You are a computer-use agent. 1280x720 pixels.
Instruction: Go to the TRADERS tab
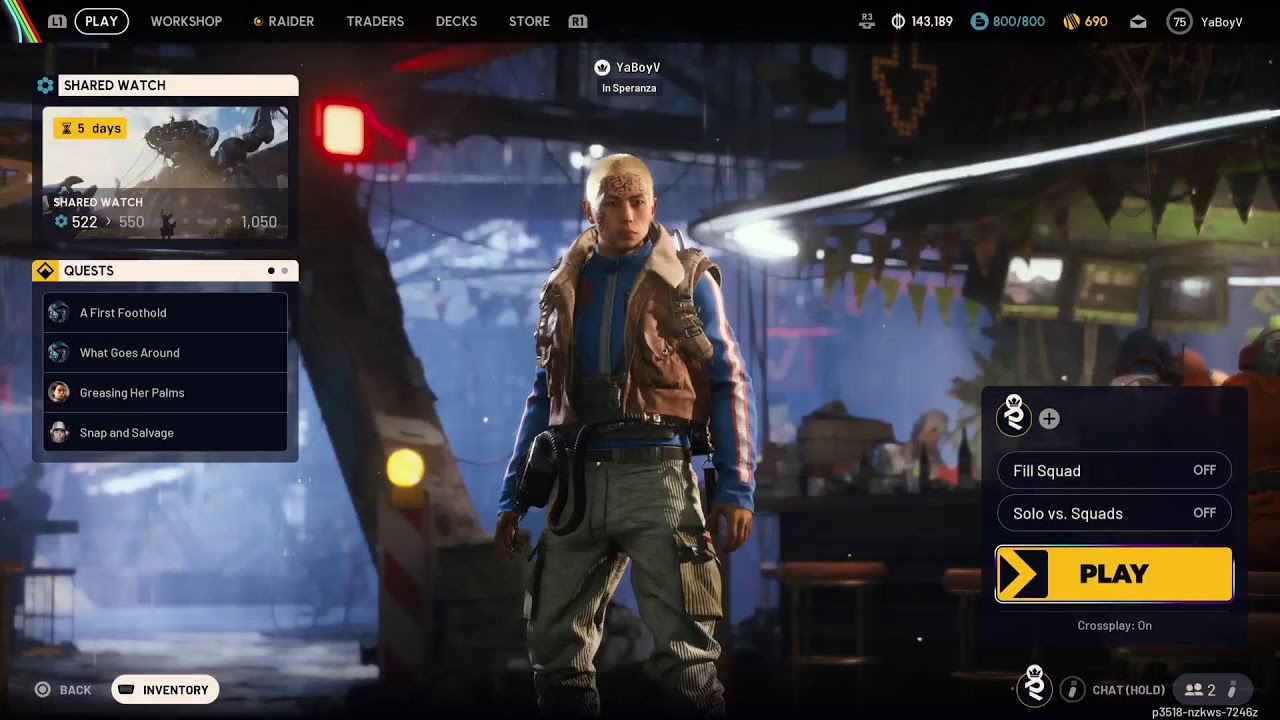point(375,21)
